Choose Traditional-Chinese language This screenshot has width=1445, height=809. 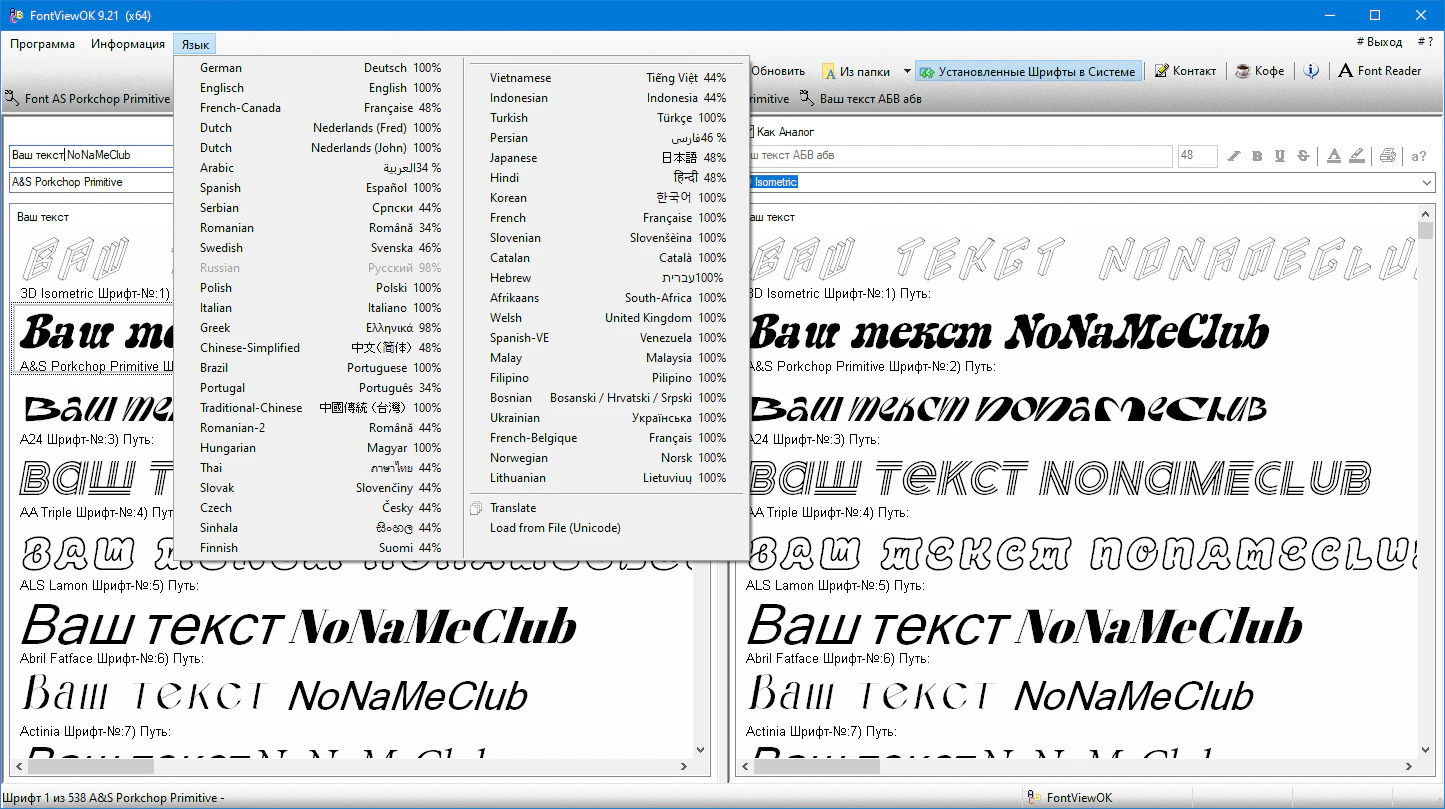(x=318, y=408)
